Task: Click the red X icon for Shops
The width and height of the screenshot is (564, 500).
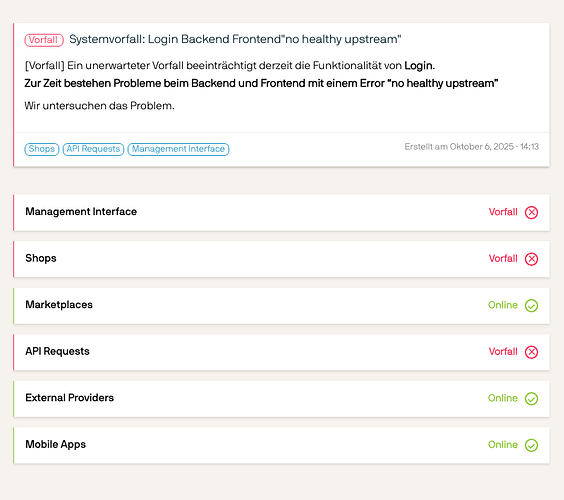Action: pyautogui.click(x=531, y=259)
